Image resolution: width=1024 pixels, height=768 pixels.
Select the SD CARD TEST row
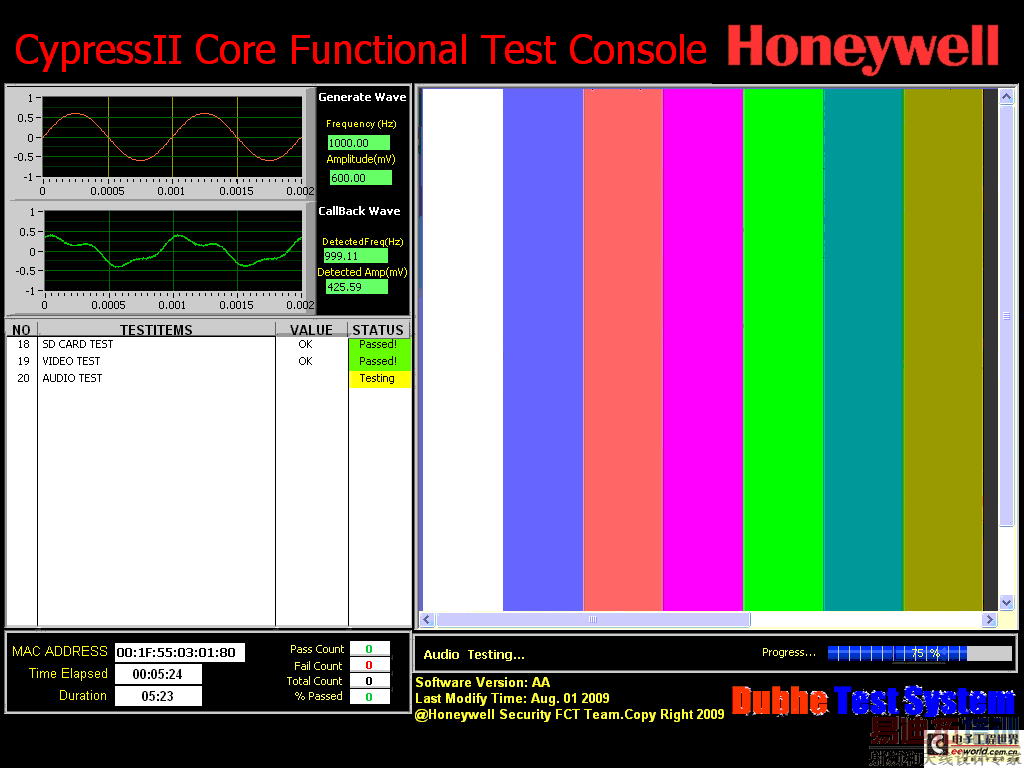pyautogui.click(x=208, y=345)
